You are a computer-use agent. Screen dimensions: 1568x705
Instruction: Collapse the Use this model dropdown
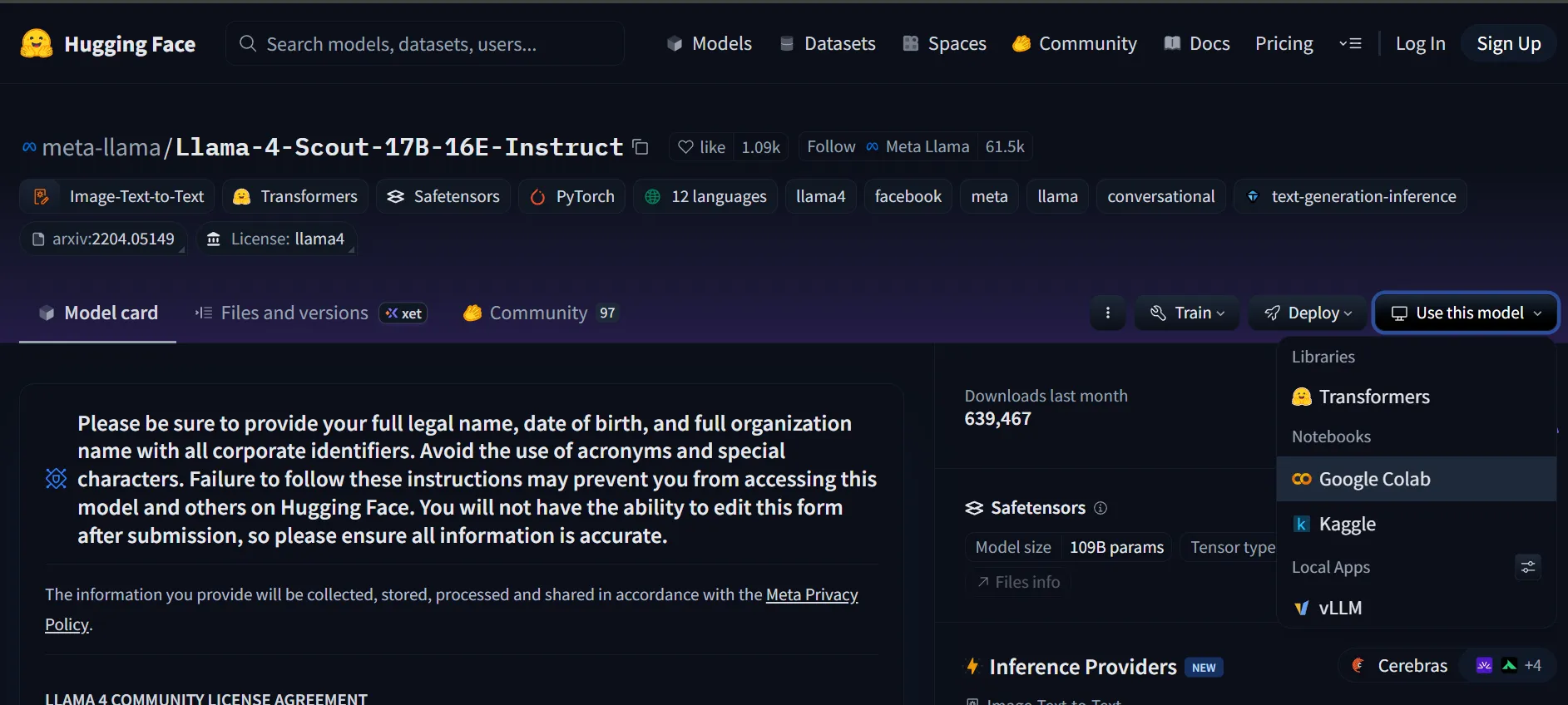coord(1466,313)
